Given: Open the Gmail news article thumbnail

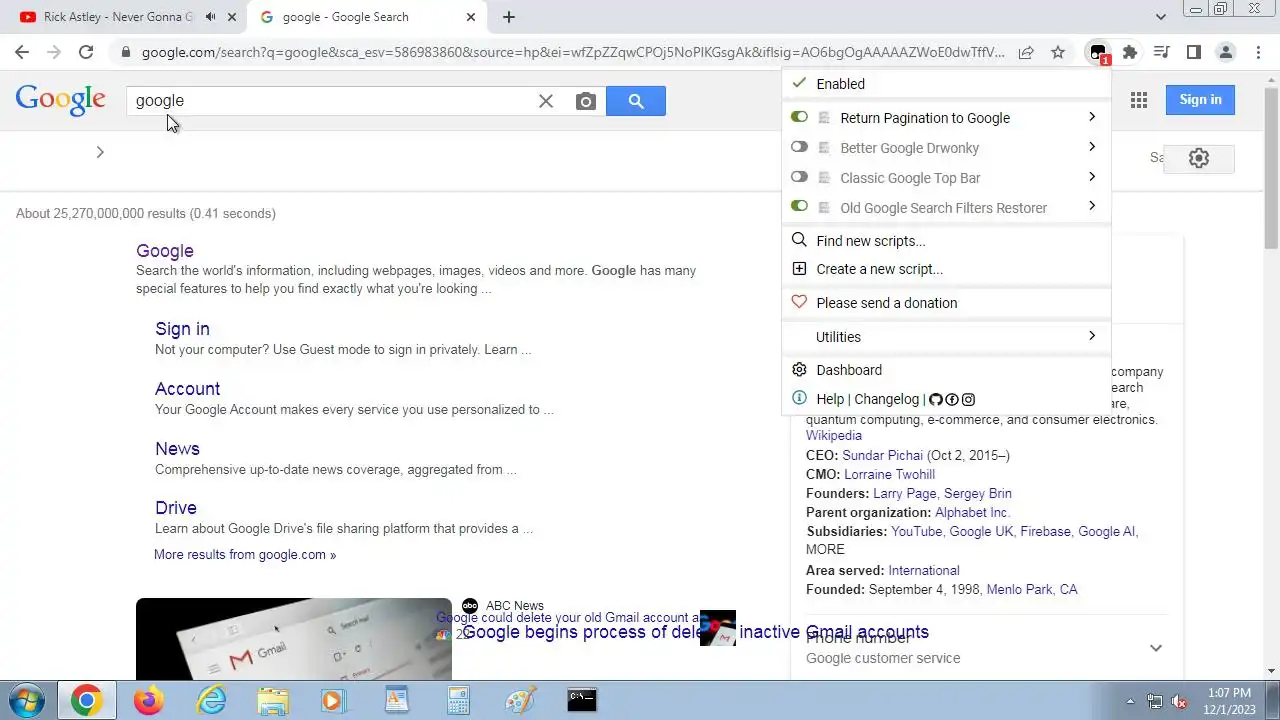Looking at the screenshot, I should pyautogui.click(x=294, y=639).
